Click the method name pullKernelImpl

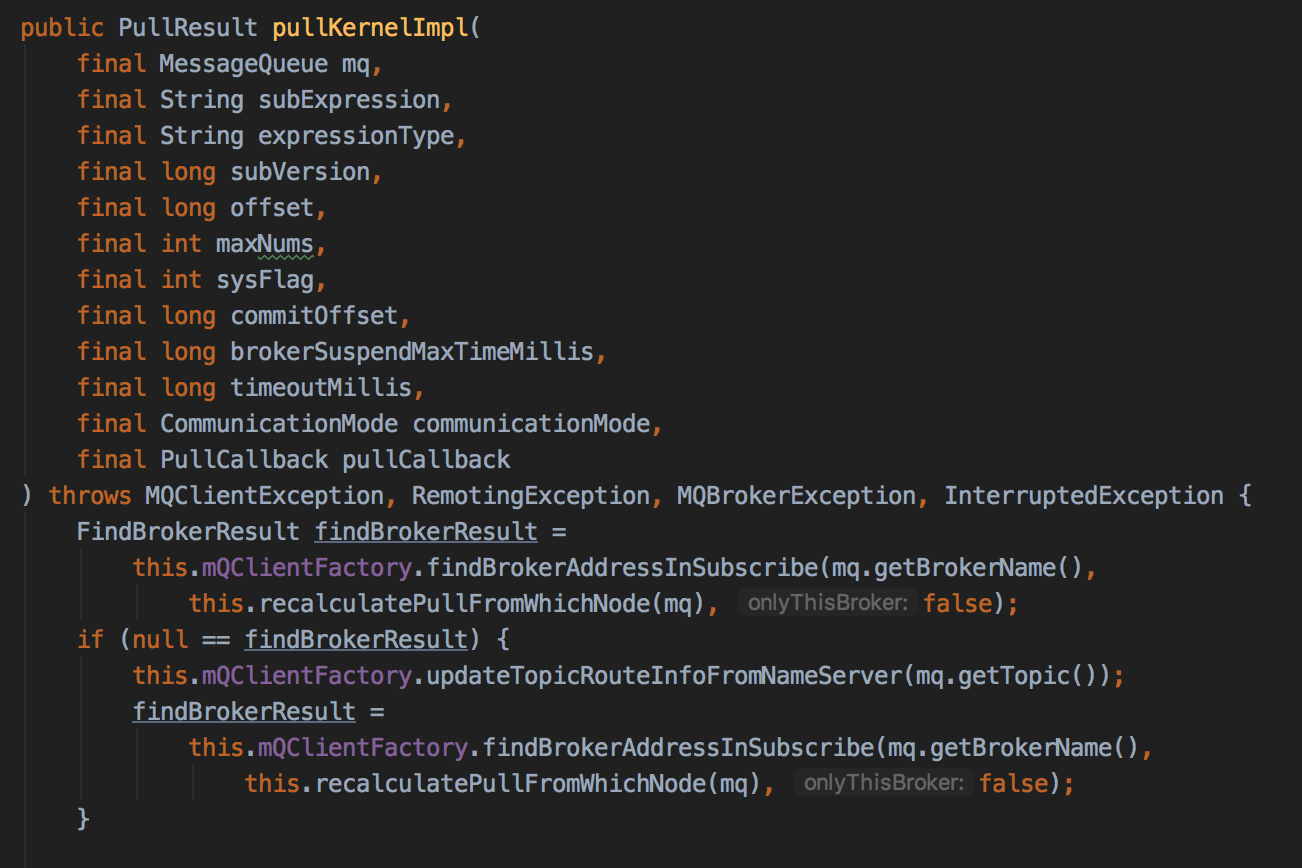[x=369, y=28]
